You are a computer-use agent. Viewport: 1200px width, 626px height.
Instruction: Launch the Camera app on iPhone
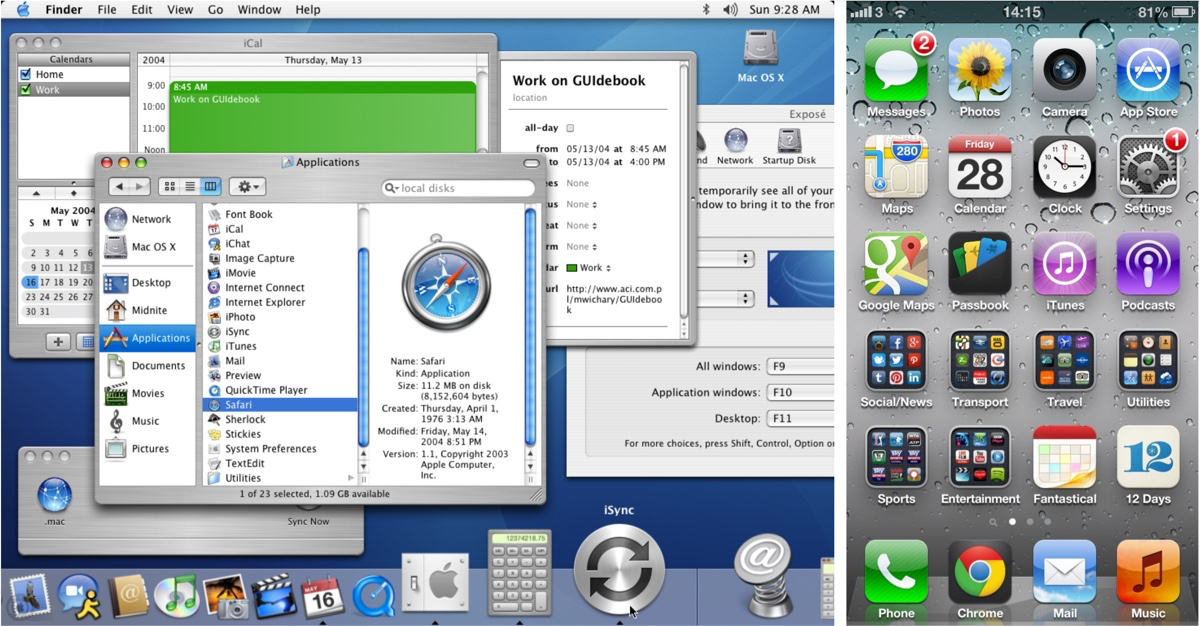(x=1064, y=70)
